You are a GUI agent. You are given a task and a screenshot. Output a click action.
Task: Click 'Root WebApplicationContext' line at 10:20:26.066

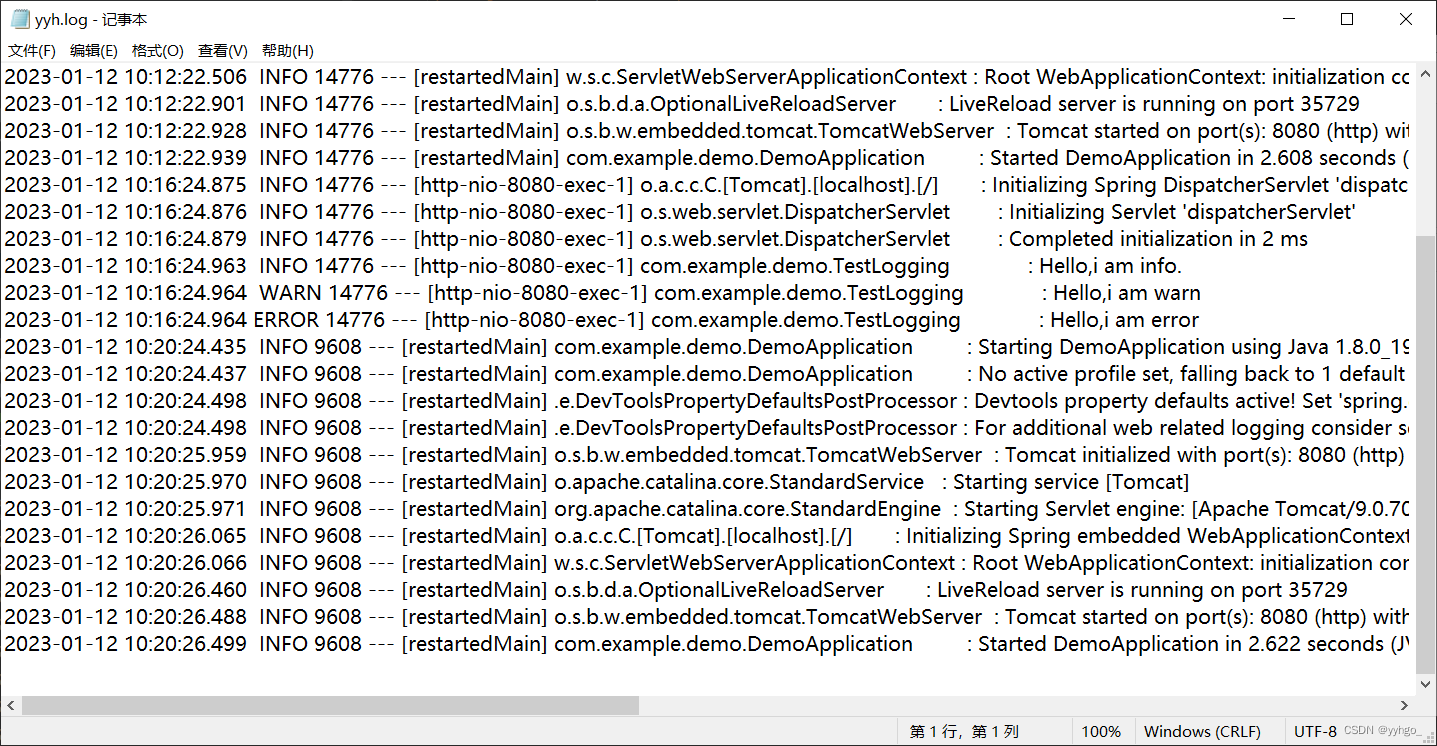[707, 563]
